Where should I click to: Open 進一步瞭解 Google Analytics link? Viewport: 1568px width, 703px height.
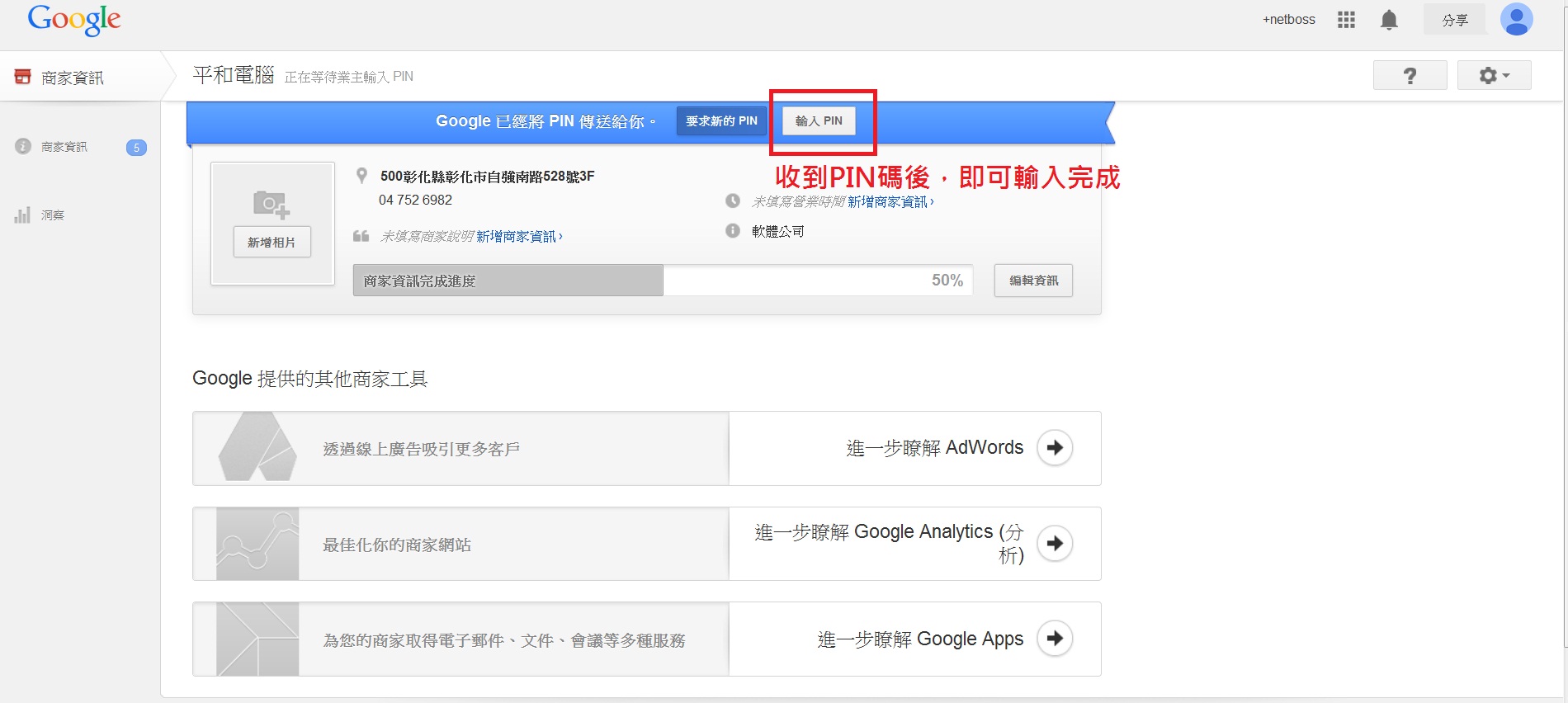(x=889, y=543)
